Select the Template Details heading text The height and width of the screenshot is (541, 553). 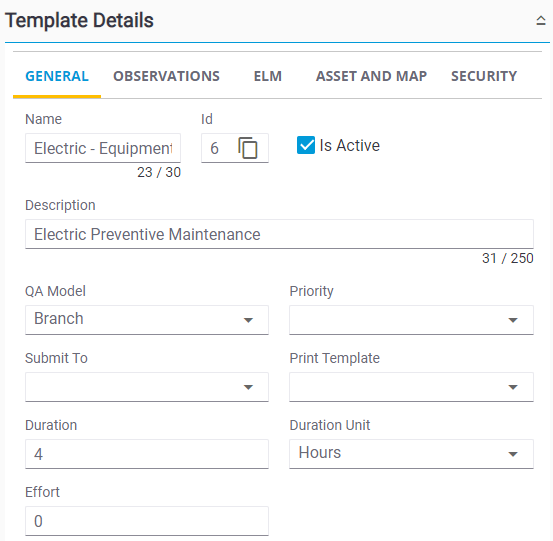click(x=79, y=20)
